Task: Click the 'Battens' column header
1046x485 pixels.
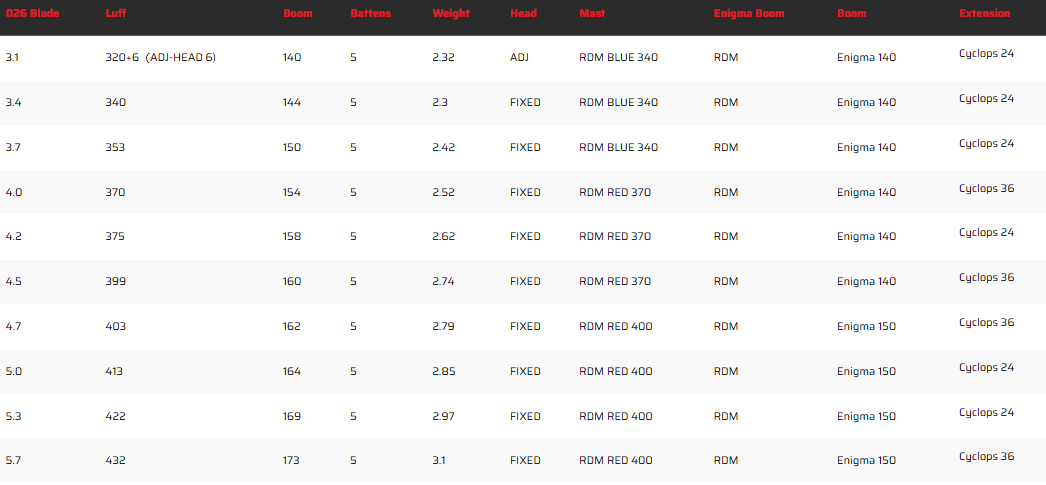Action: click(x=370, y=13)
